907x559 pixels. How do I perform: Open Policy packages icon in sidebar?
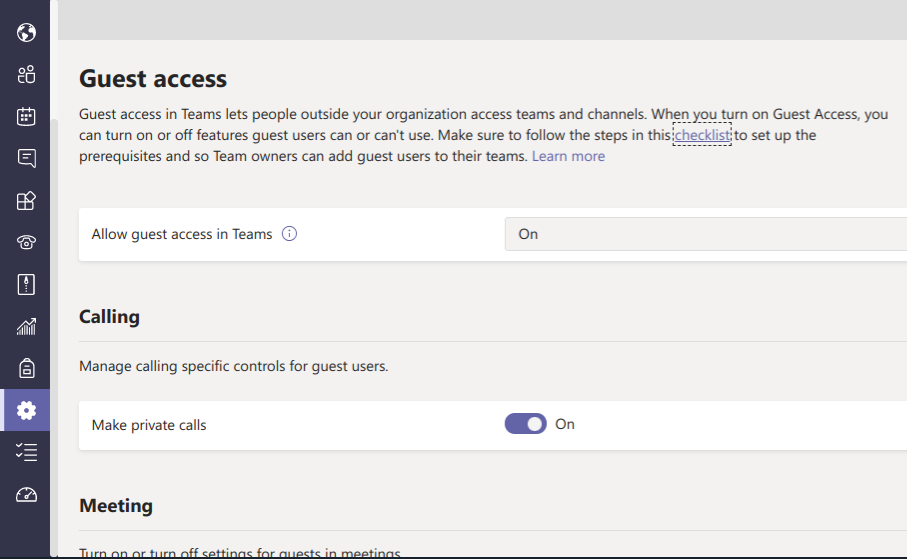27,284
